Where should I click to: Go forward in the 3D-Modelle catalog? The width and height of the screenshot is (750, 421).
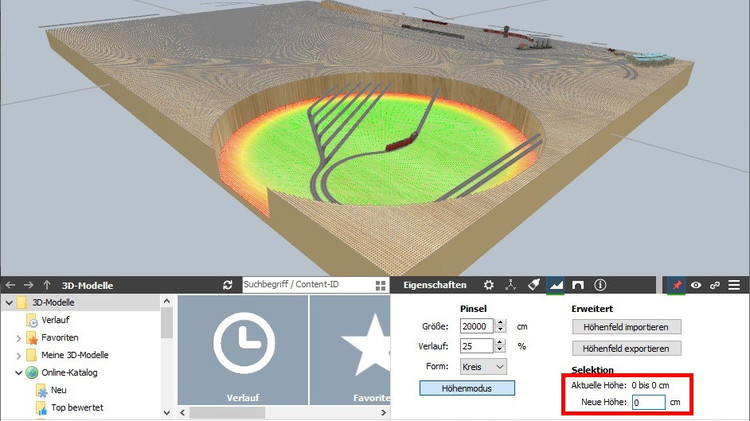28,285
